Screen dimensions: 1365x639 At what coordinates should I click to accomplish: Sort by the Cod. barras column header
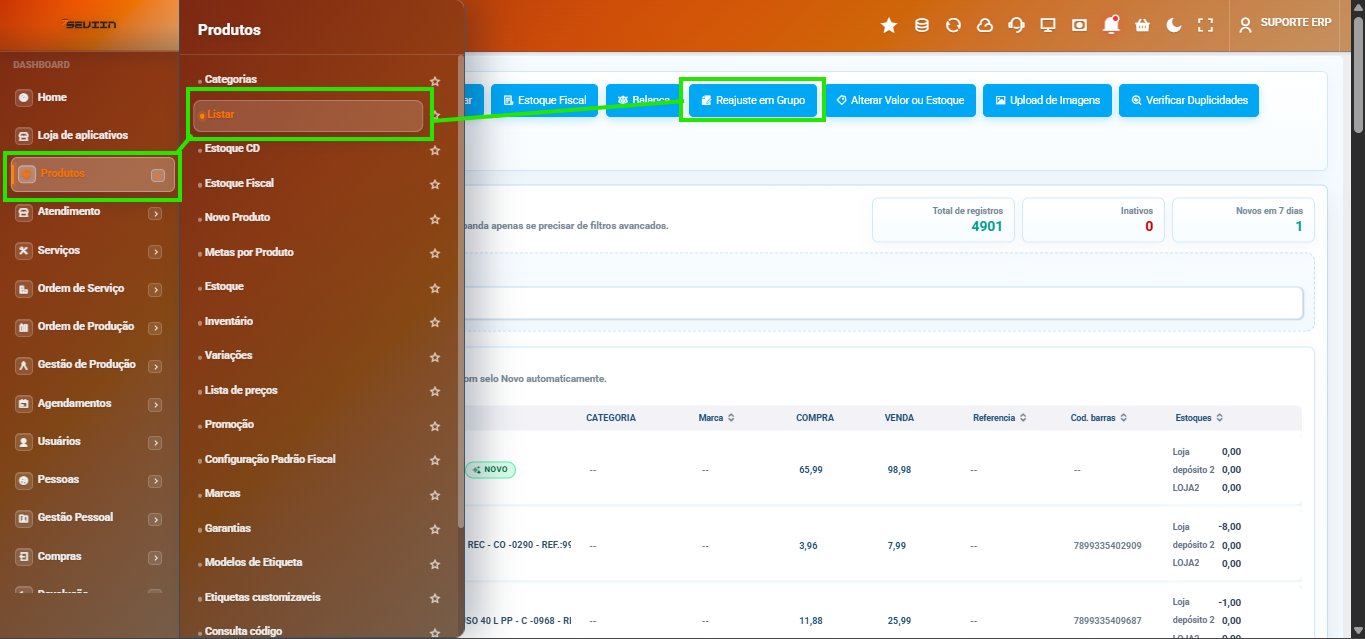coord(1099,418)
